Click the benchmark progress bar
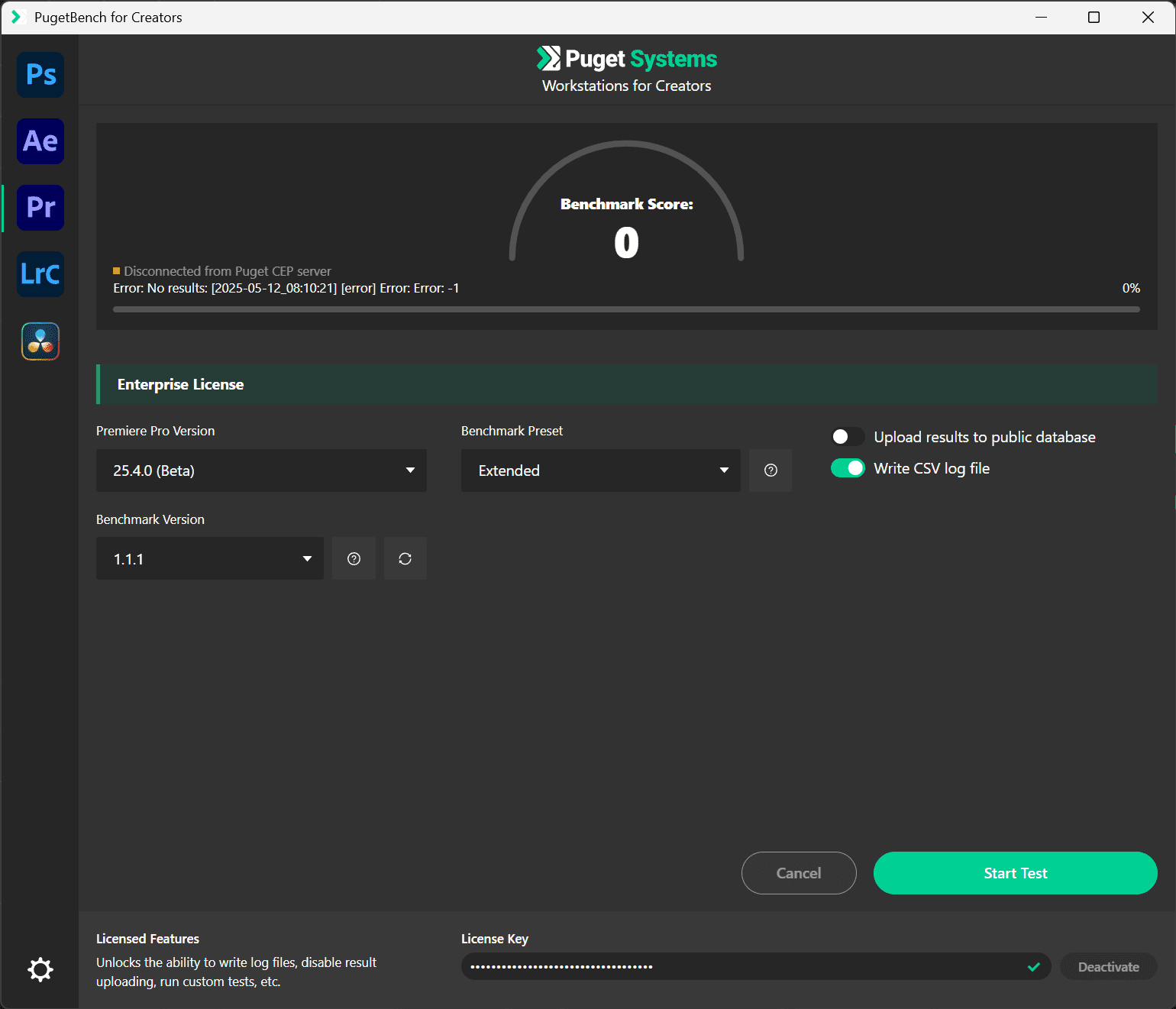The height and width of the screenshot is (1009, 1176). (x=626, y=309)
